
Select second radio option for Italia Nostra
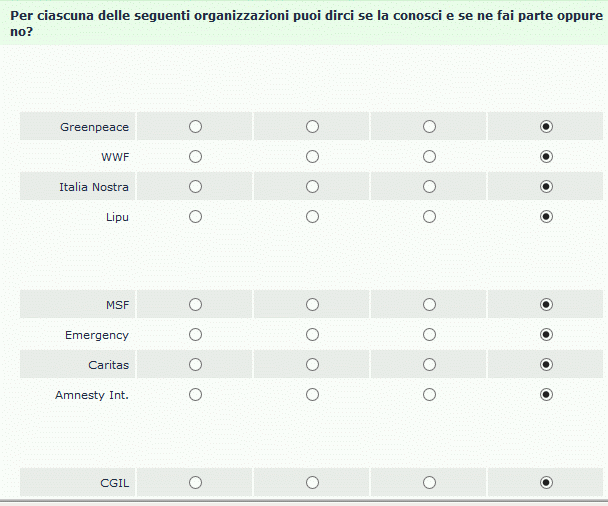pos(313,186)
